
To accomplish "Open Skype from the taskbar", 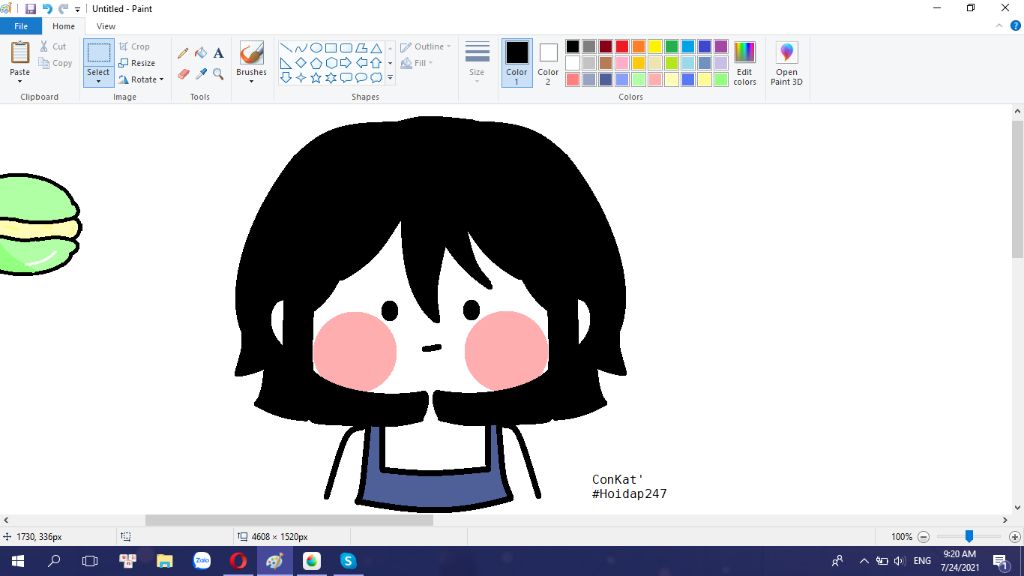I will pos(348,561).
